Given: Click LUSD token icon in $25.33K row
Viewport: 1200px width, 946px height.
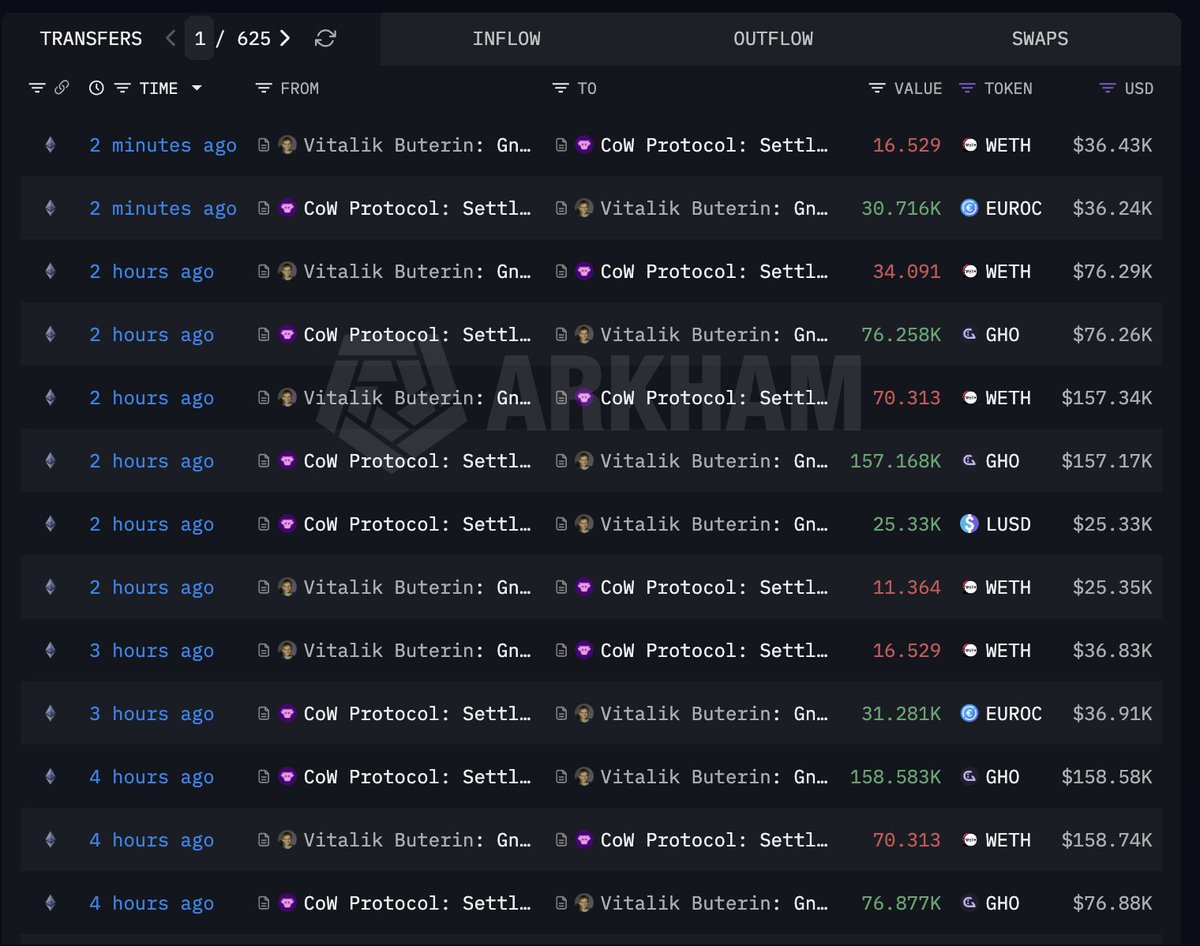Looking at the screenshot, I should pos(969,524).
